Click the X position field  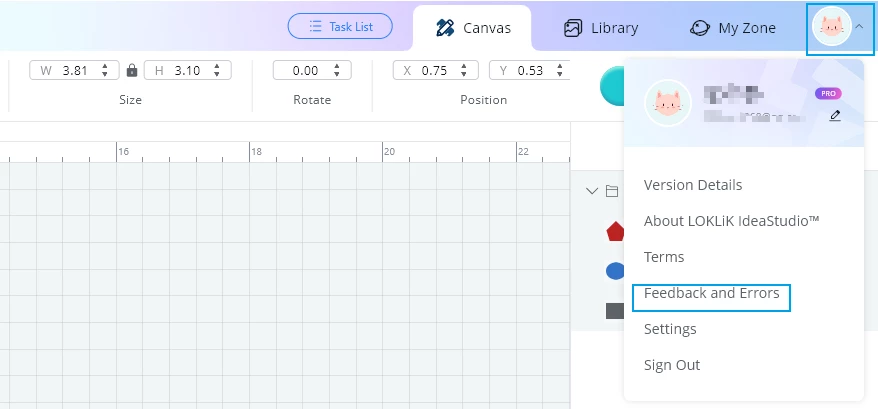click(435, 71)
